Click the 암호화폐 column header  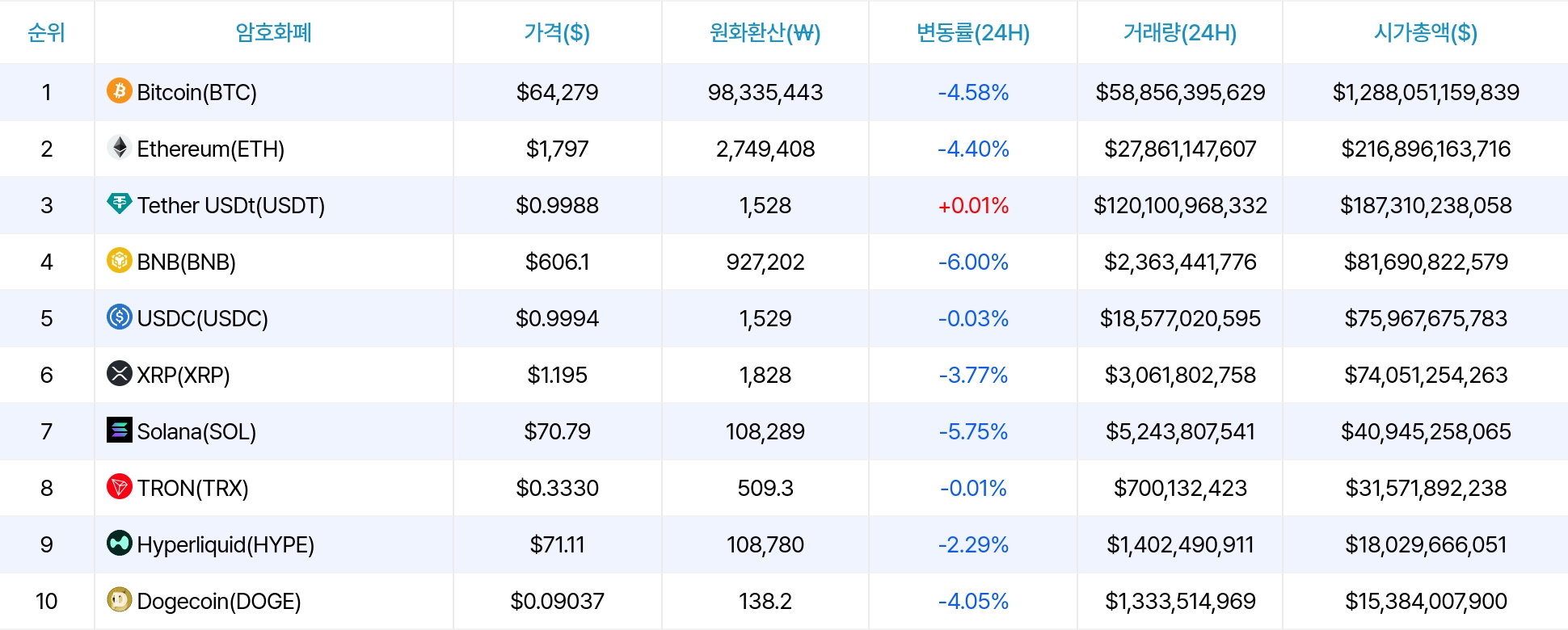273,32
